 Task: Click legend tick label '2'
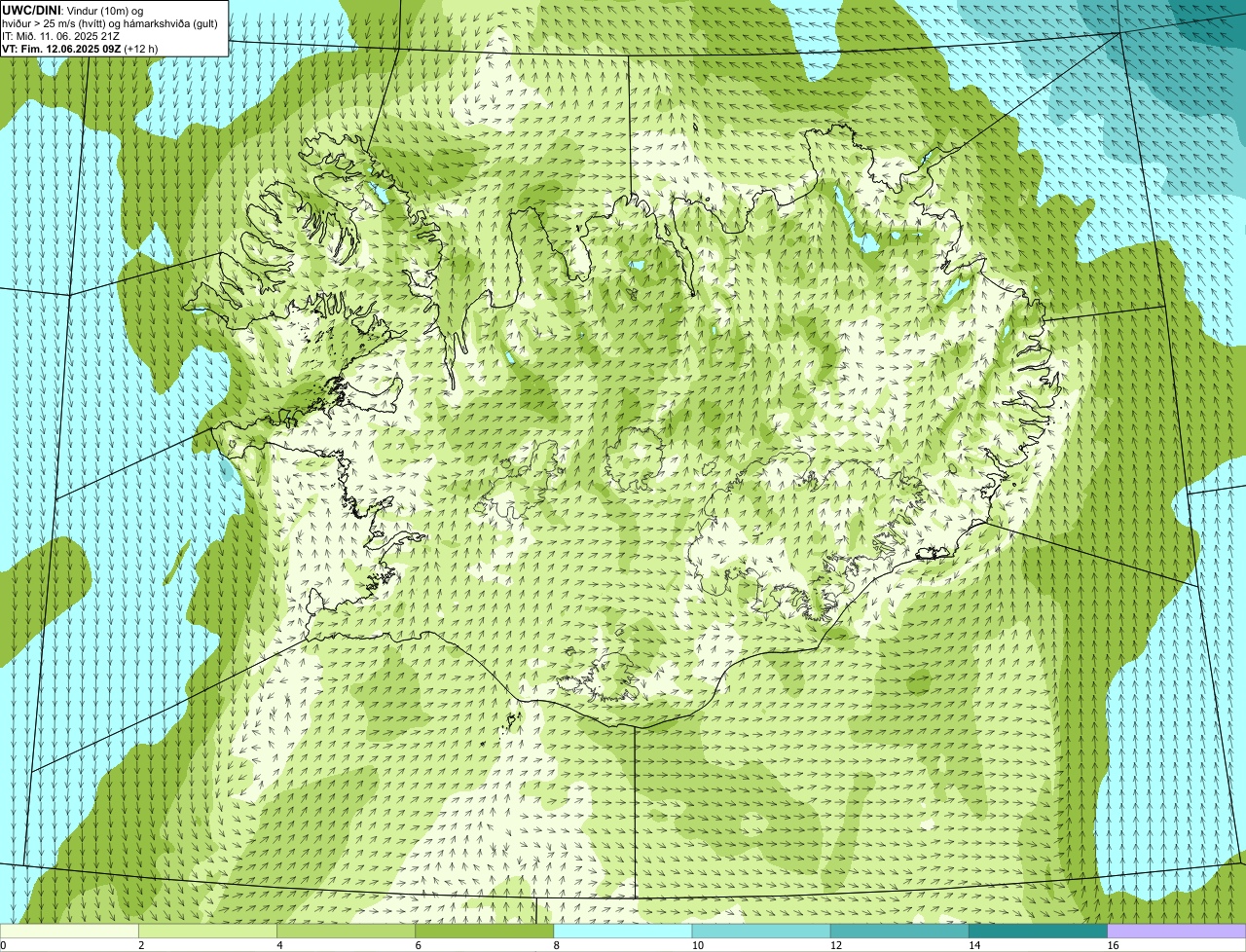point(141,945)
